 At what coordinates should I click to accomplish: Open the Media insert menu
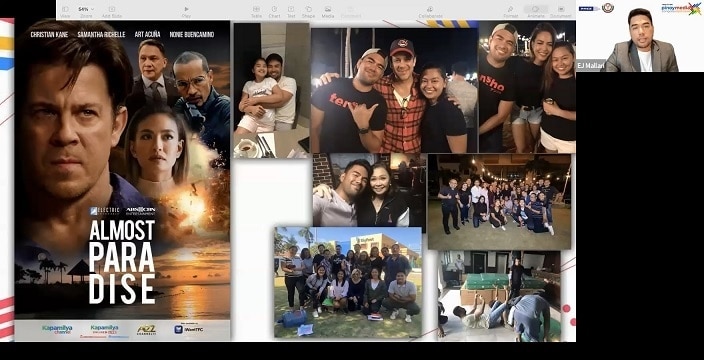328,12
